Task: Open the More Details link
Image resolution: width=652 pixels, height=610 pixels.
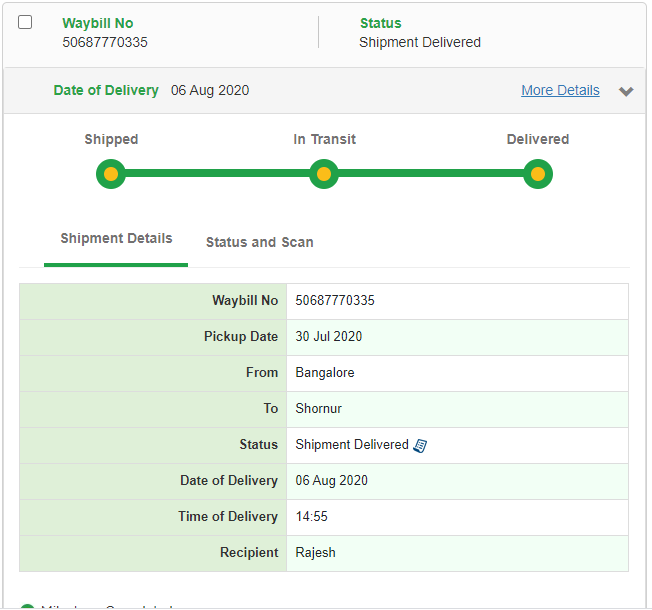Action: click(560, 90)
